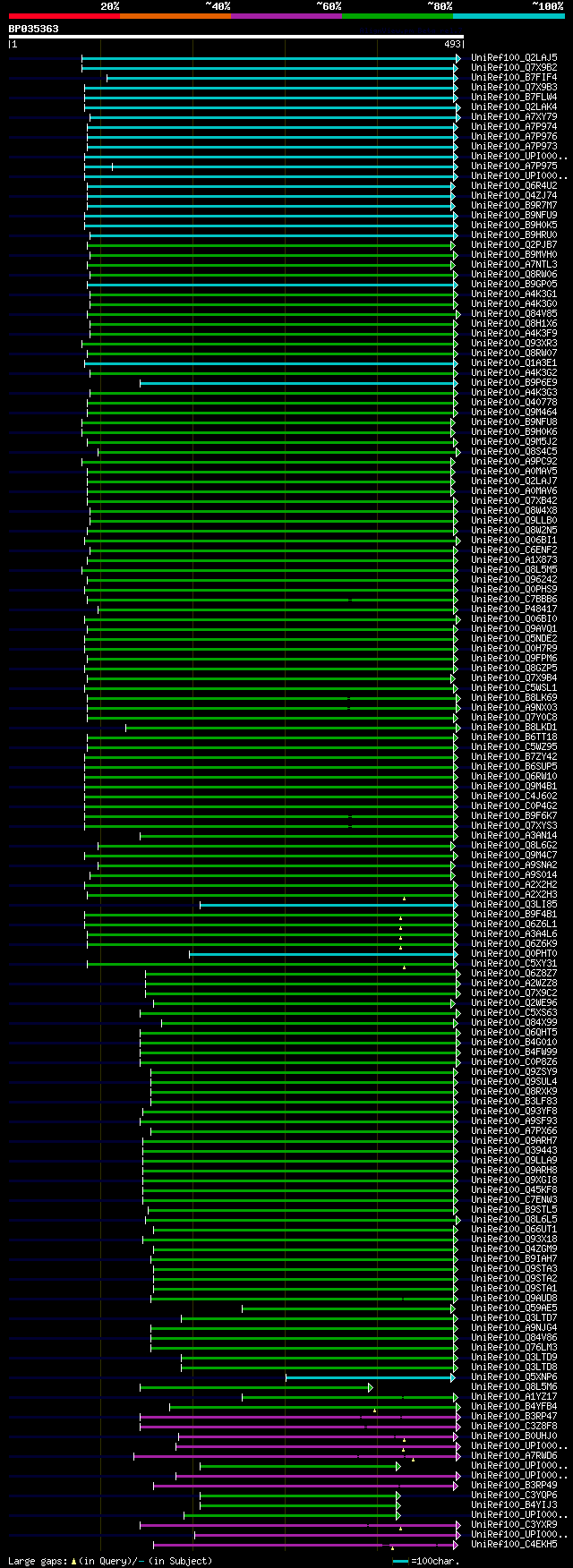Image resolution: width=573 pixels, height=1568 pixels.
Task: Select label UniRef100_Q1A3E1
Action: pyautogui.click(x=514, y=362)
